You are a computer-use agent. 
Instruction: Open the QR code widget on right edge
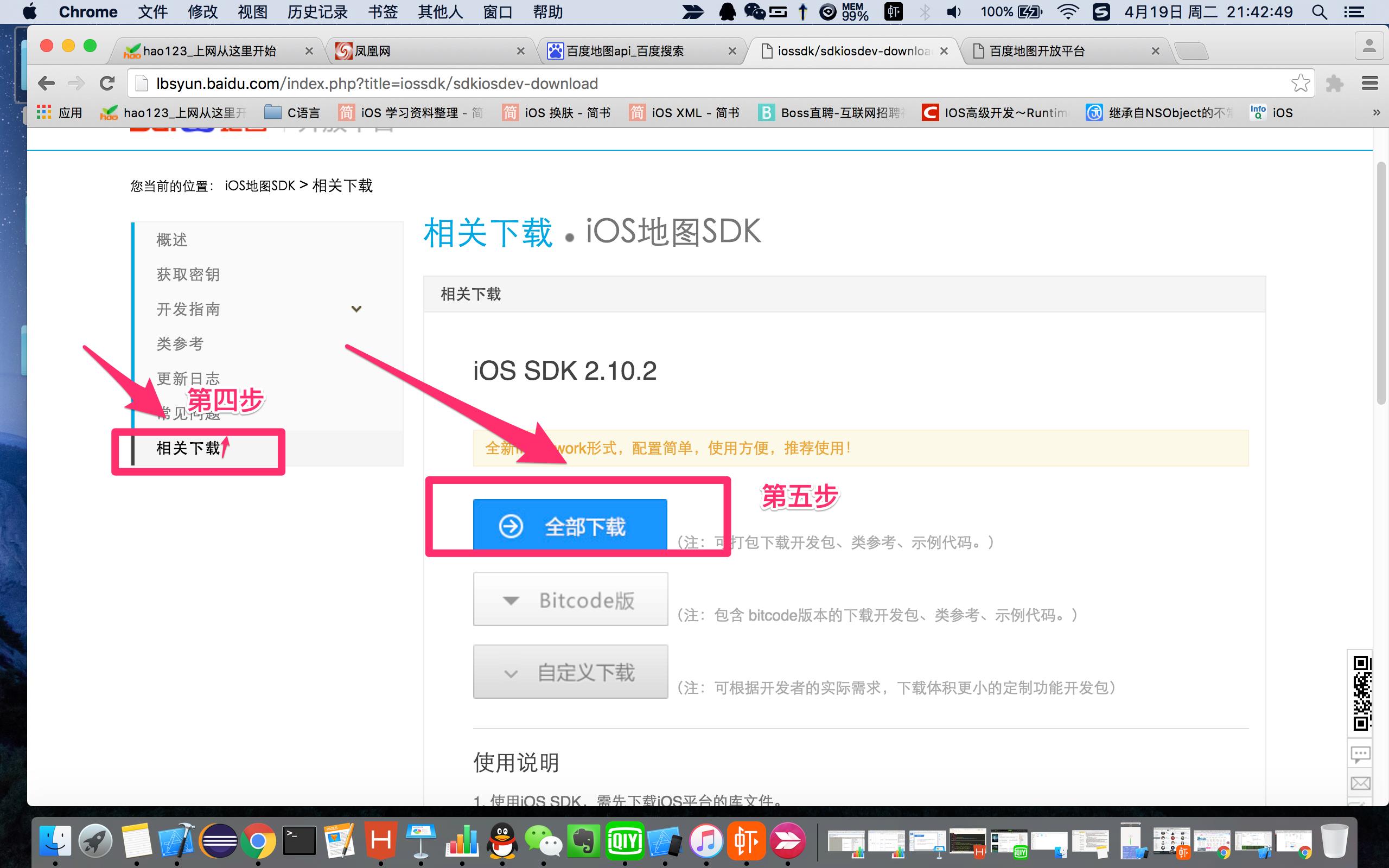[1361, 693]
